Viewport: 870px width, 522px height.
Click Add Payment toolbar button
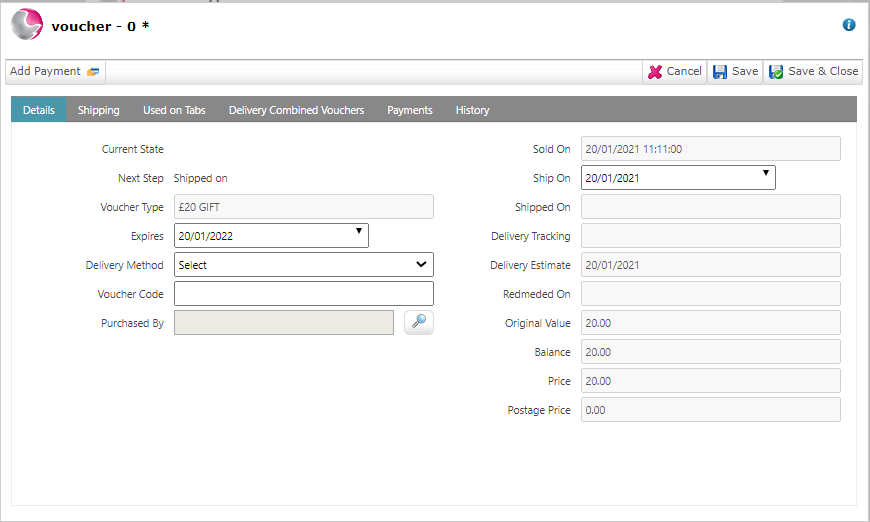pyautogui.click(x=55, y=72)
